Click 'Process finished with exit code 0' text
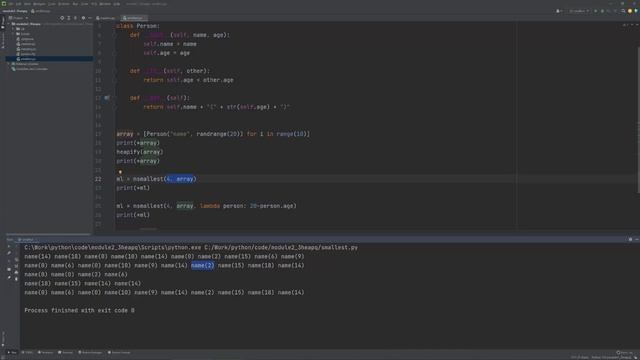The image size is (640, 360). [79, 310]
